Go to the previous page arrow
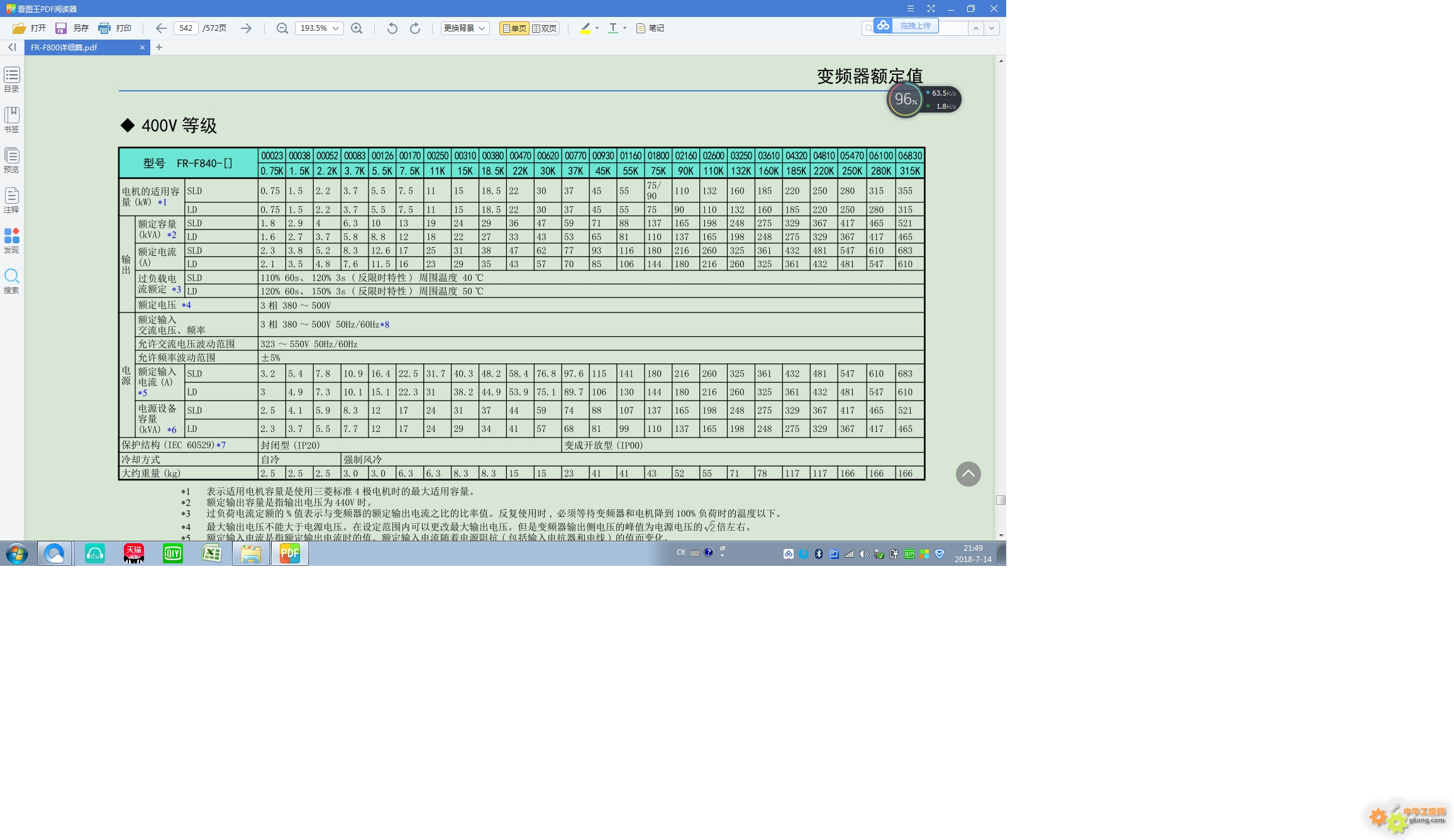This screenshot has width=1454, height=840. 161,28
